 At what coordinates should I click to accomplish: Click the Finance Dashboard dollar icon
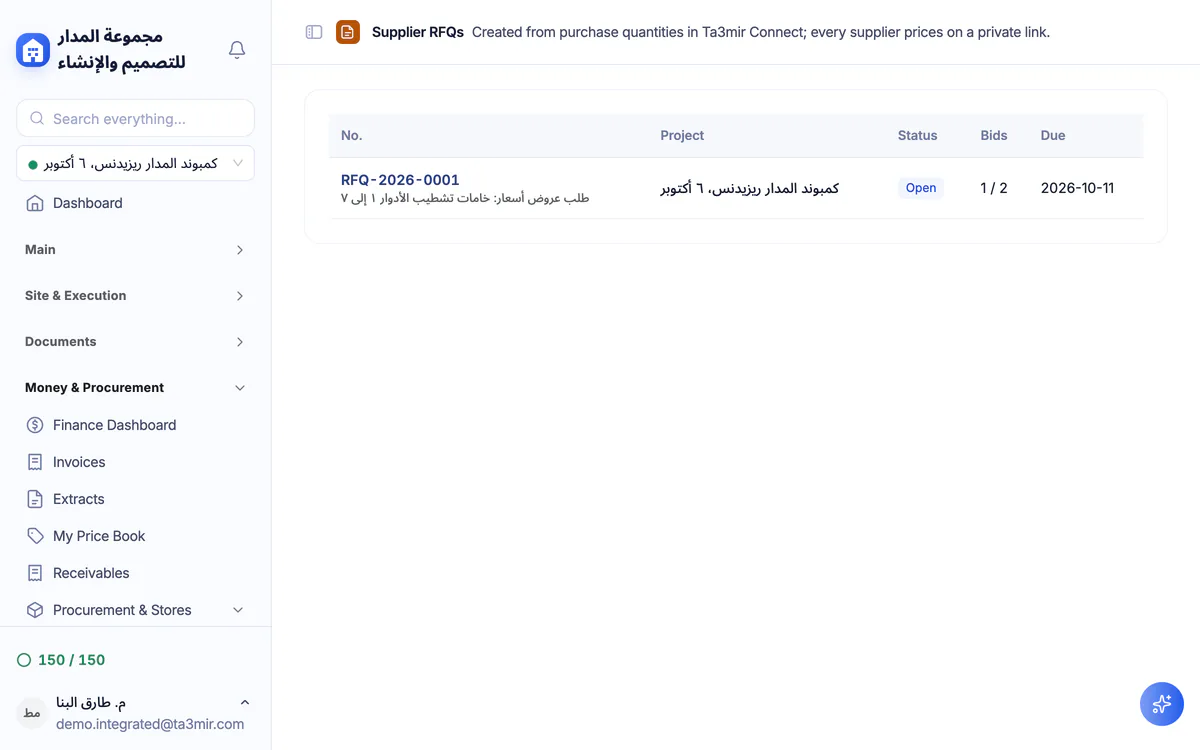coord(35,425)
